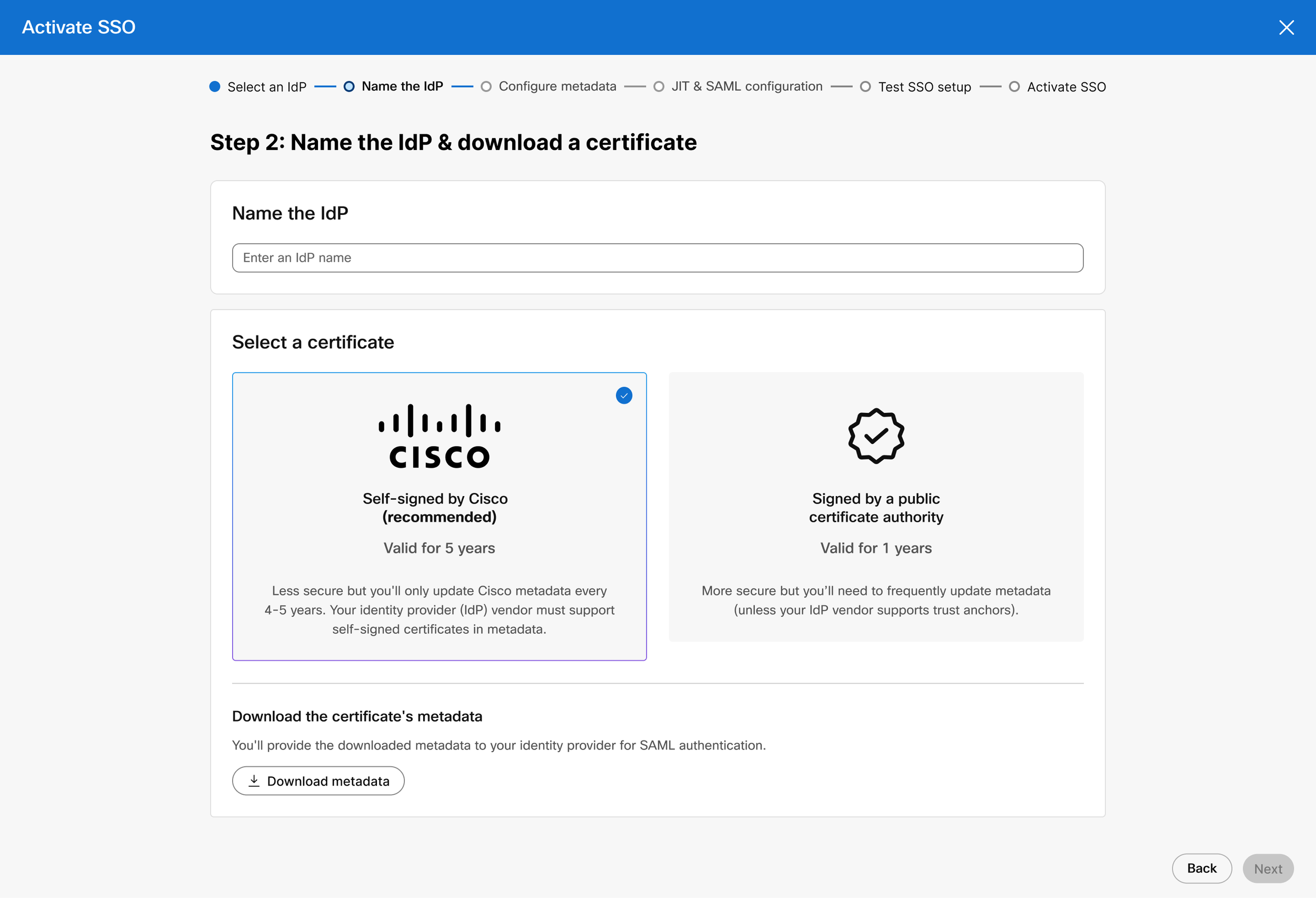This screenshot has height=898, width=1316.
Task: Click the Cisco logo icon
Action: coord(440,436)
